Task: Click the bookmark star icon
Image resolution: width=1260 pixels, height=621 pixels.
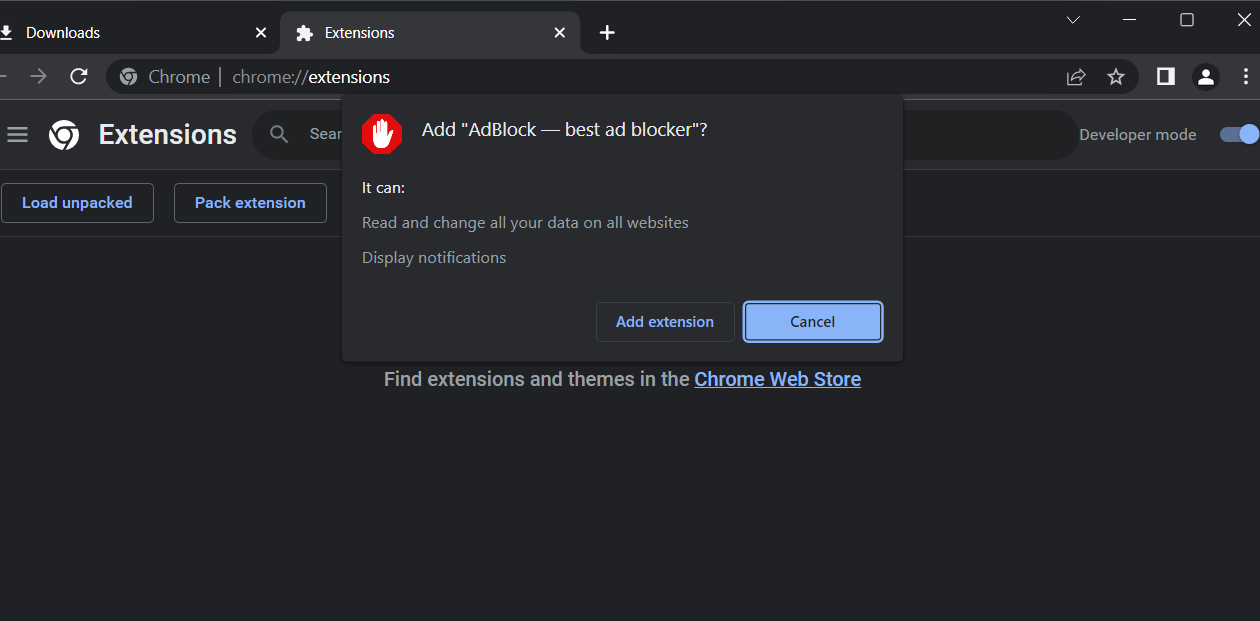Action: (x=1115, y=76)
